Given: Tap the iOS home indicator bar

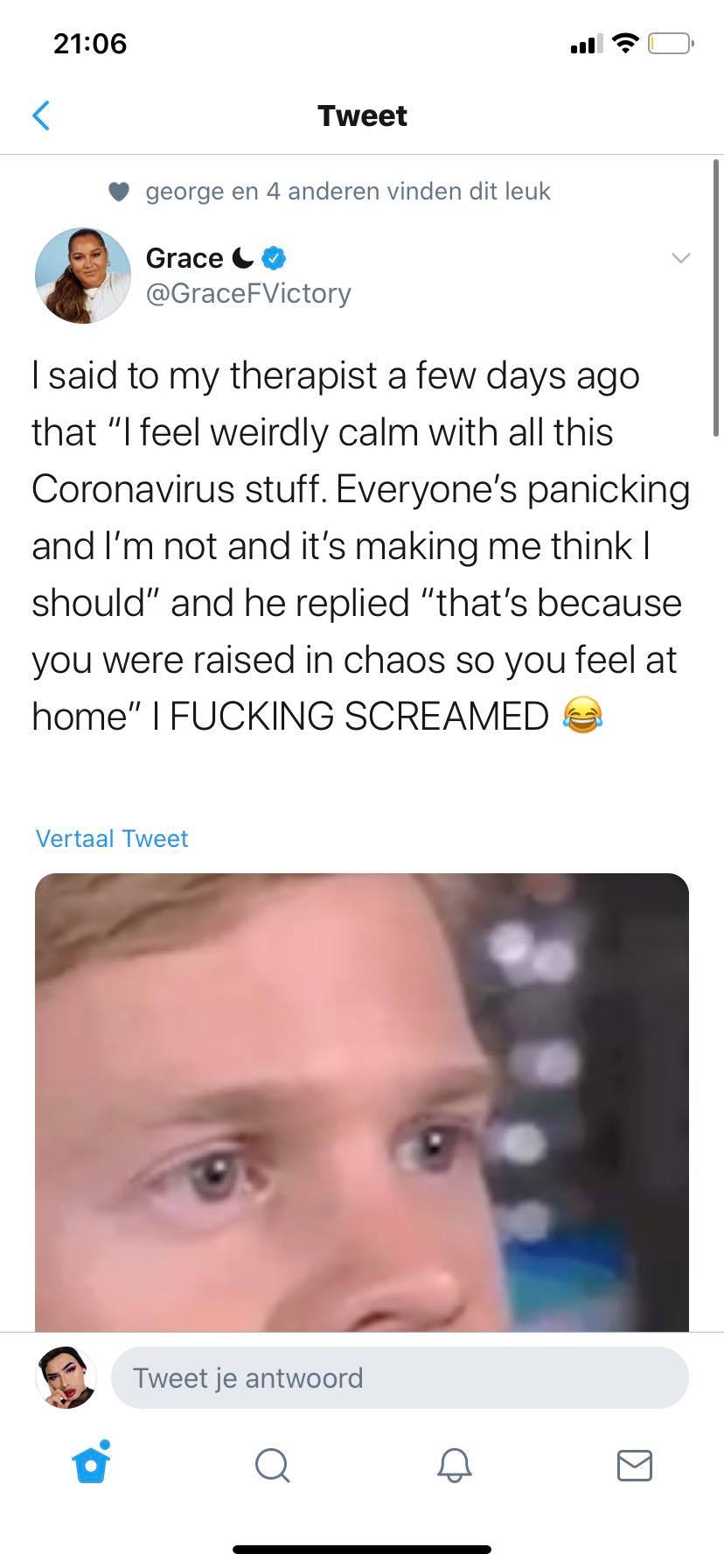Looking at the screenshot, I should (x=362, y=1550).
